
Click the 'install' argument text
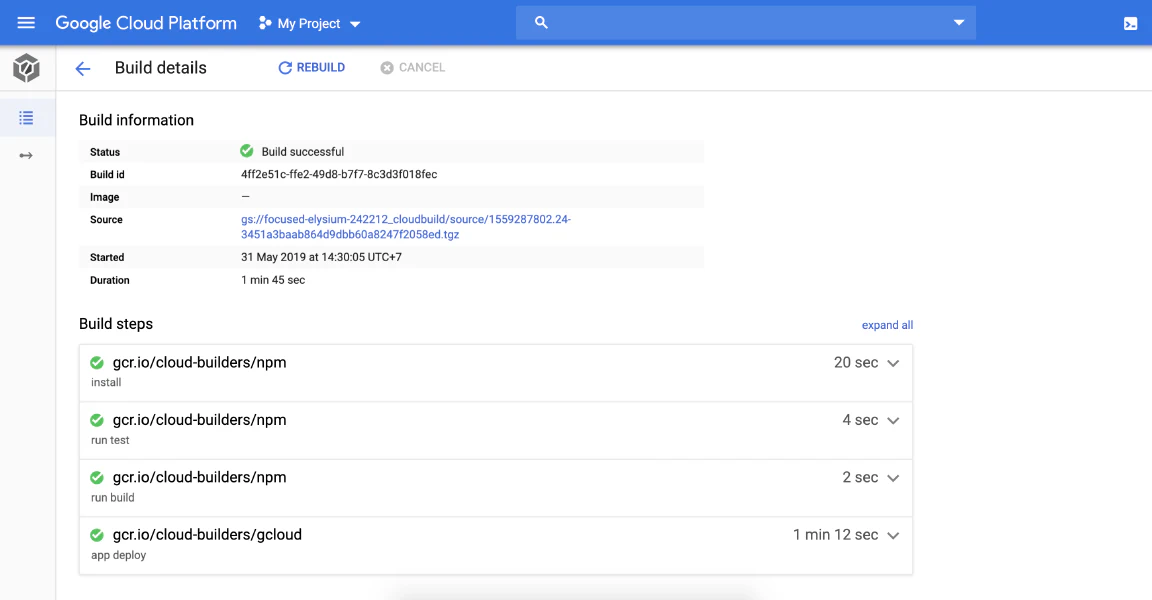(106, 382)
